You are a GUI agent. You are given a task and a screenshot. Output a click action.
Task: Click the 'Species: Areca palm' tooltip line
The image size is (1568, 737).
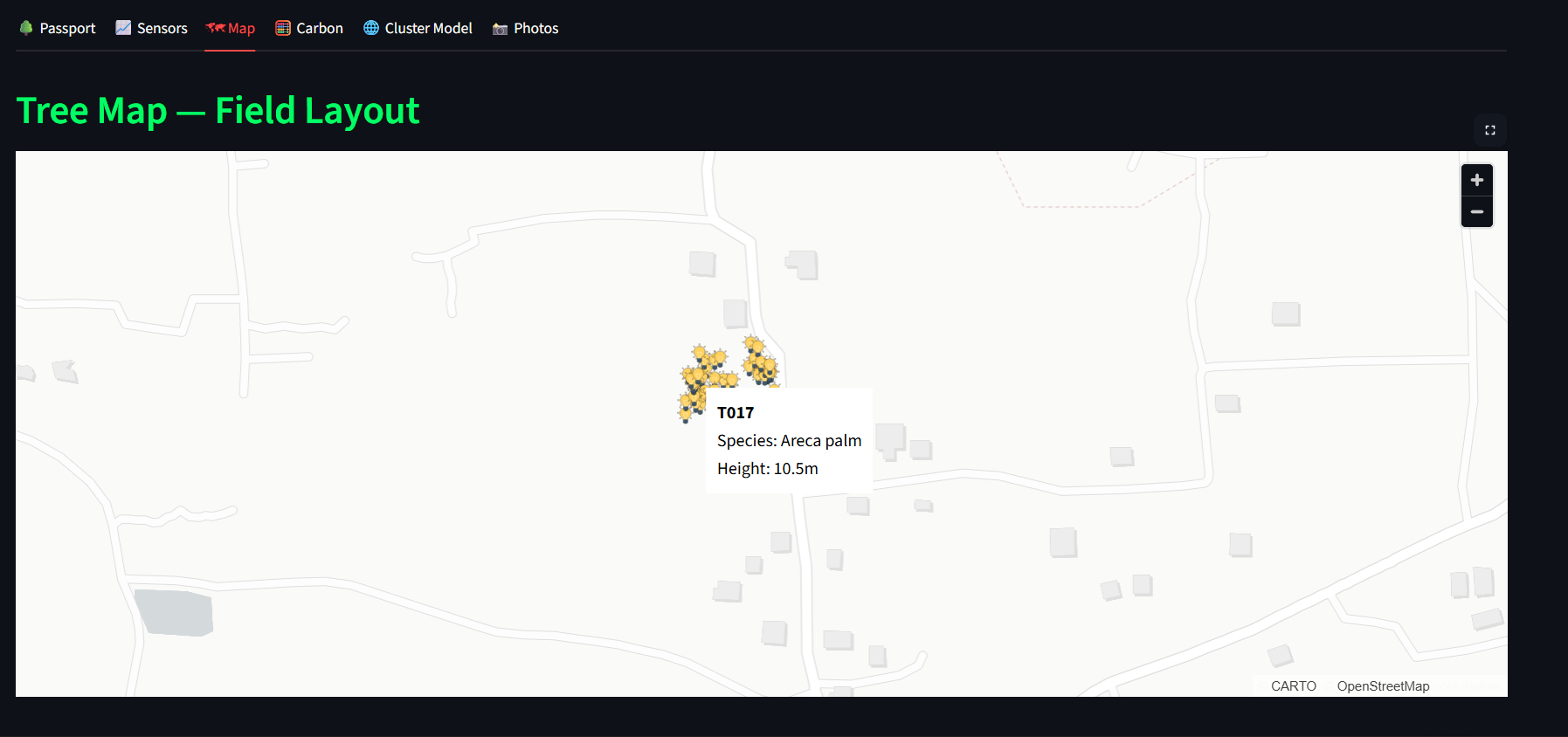[790, 441]
